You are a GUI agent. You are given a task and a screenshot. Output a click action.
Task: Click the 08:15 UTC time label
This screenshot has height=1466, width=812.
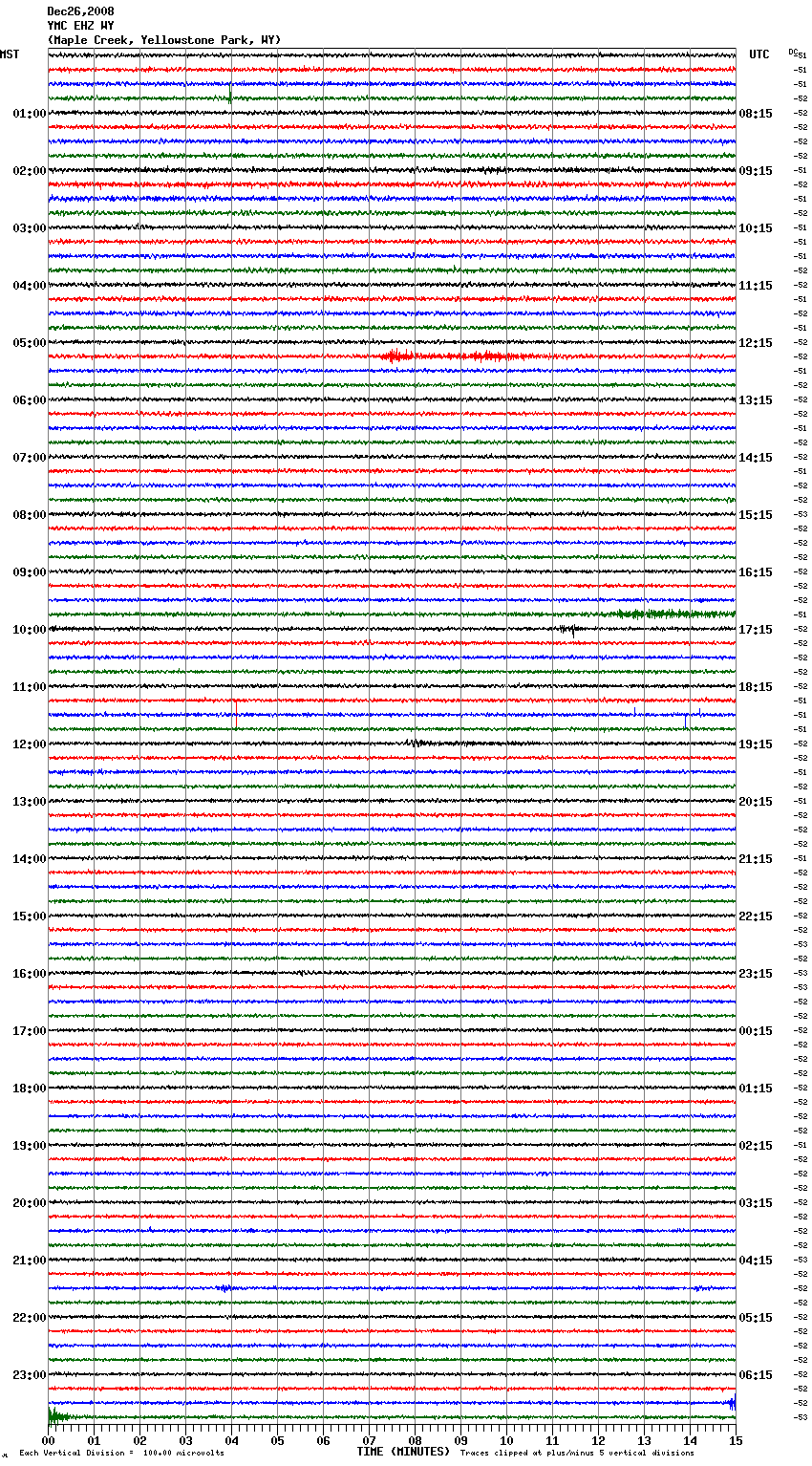click(756, 114)
